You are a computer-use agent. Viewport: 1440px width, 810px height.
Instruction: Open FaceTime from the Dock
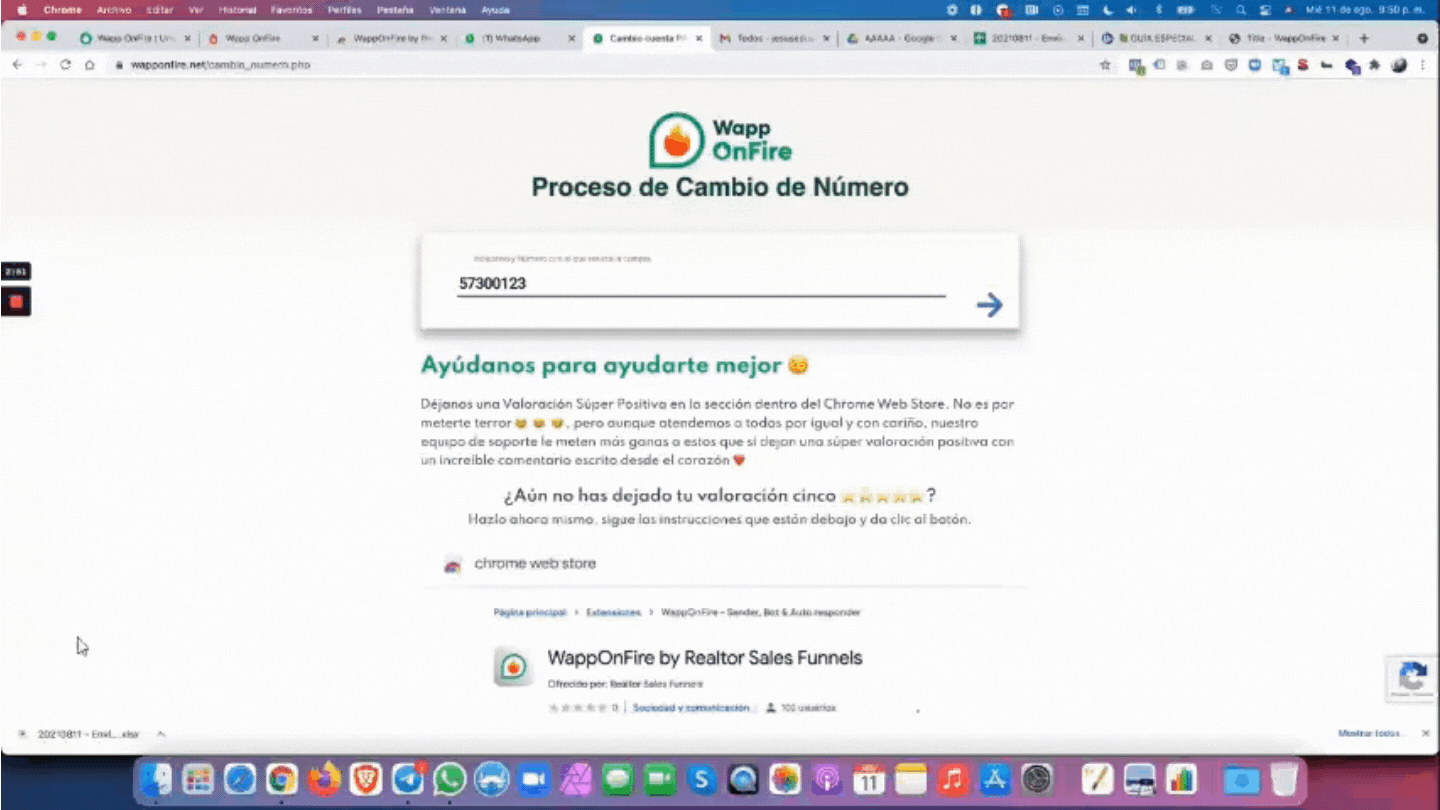[x=660, y=779]
